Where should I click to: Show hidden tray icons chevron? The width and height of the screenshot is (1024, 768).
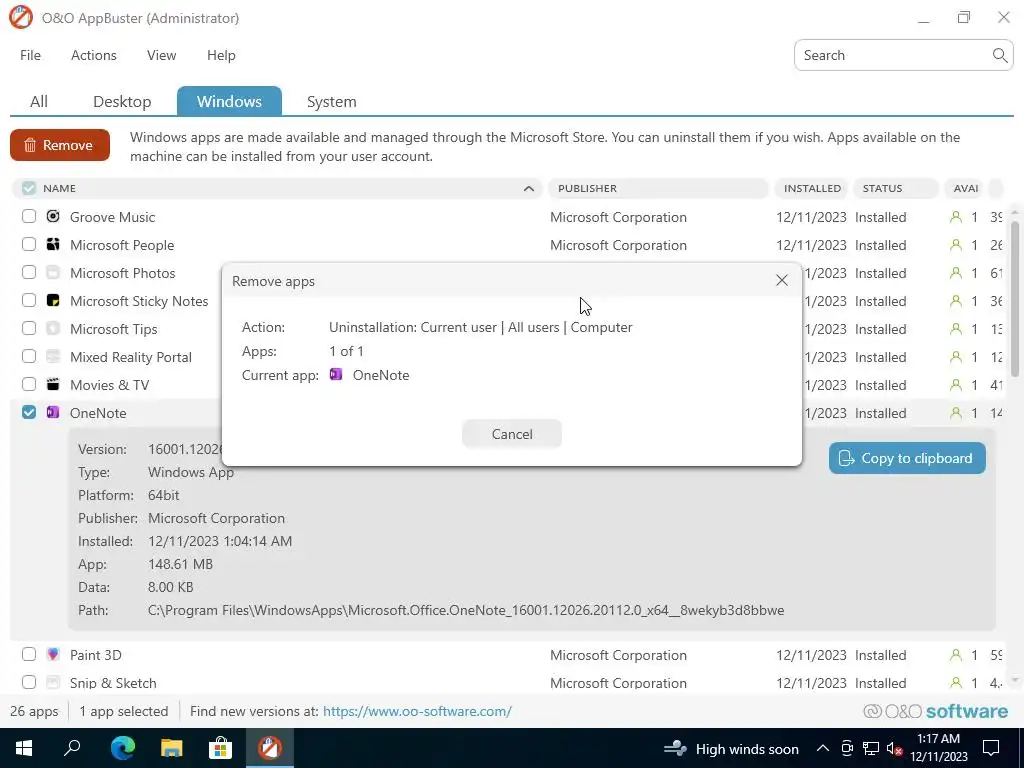pos(823,748)
